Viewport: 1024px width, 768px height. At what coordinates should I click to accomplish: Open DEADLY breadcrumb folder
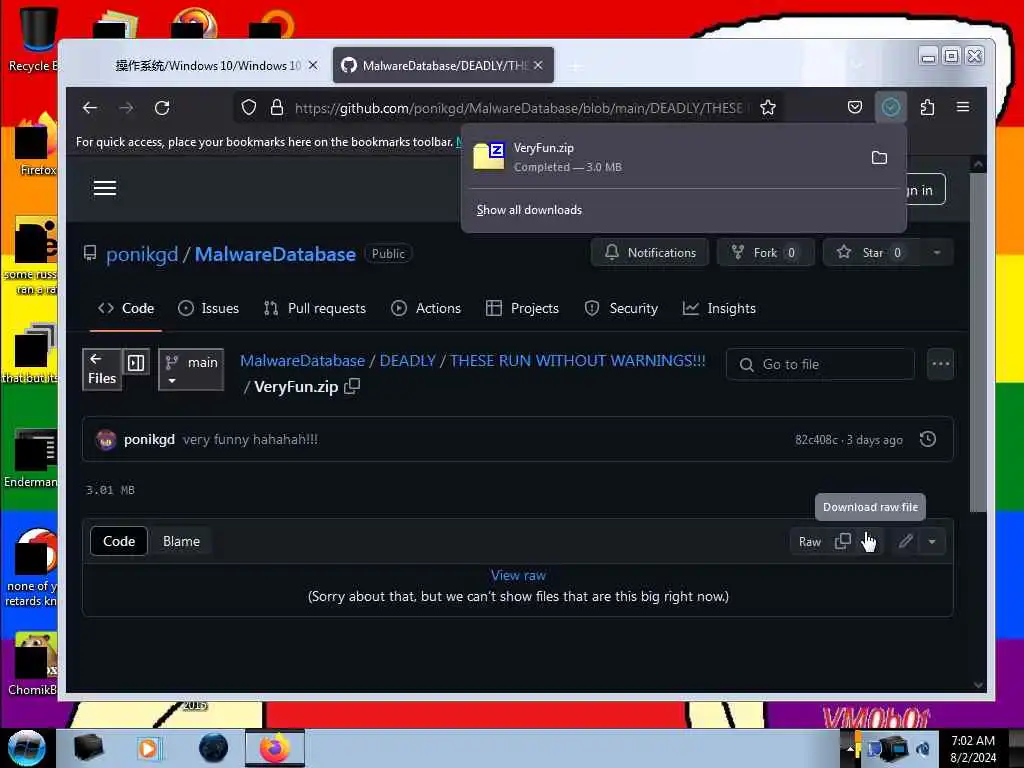coord(408,360)
